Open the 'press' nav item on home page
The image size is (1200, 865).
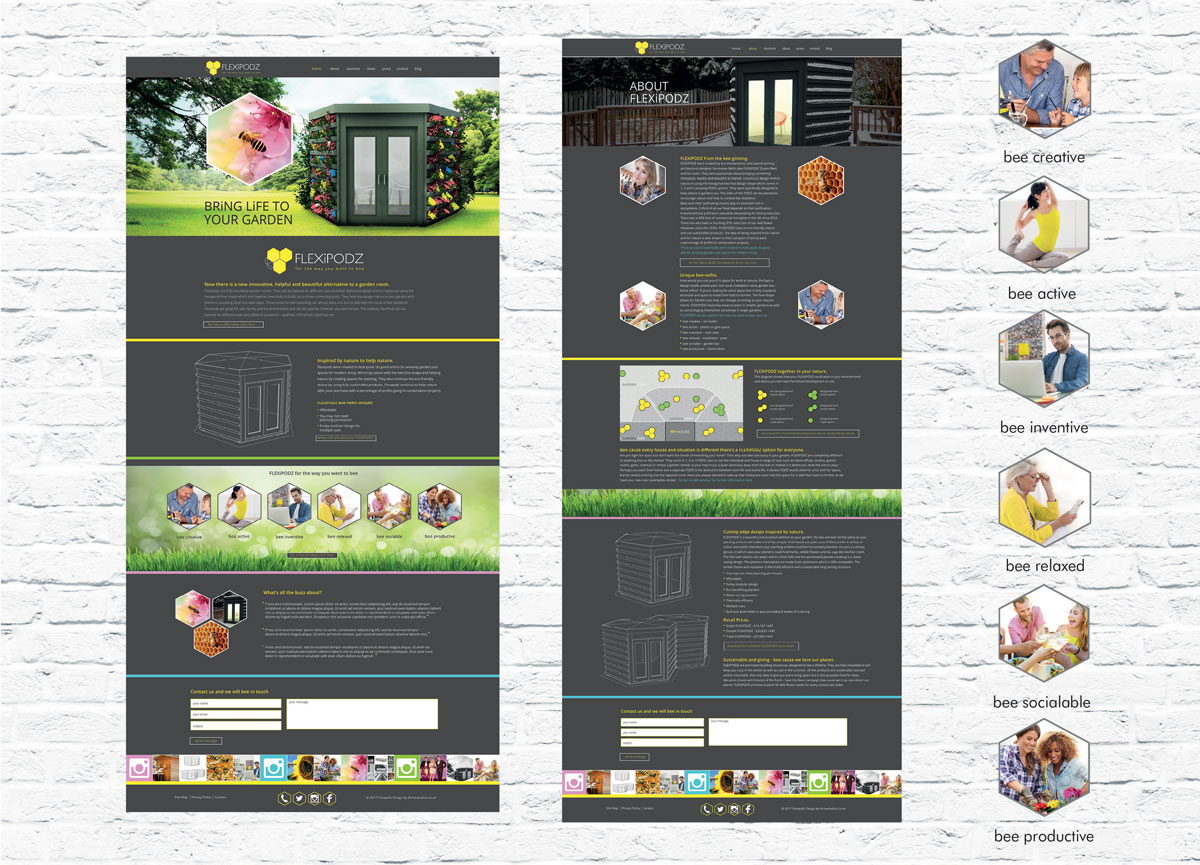pos(386,69)
